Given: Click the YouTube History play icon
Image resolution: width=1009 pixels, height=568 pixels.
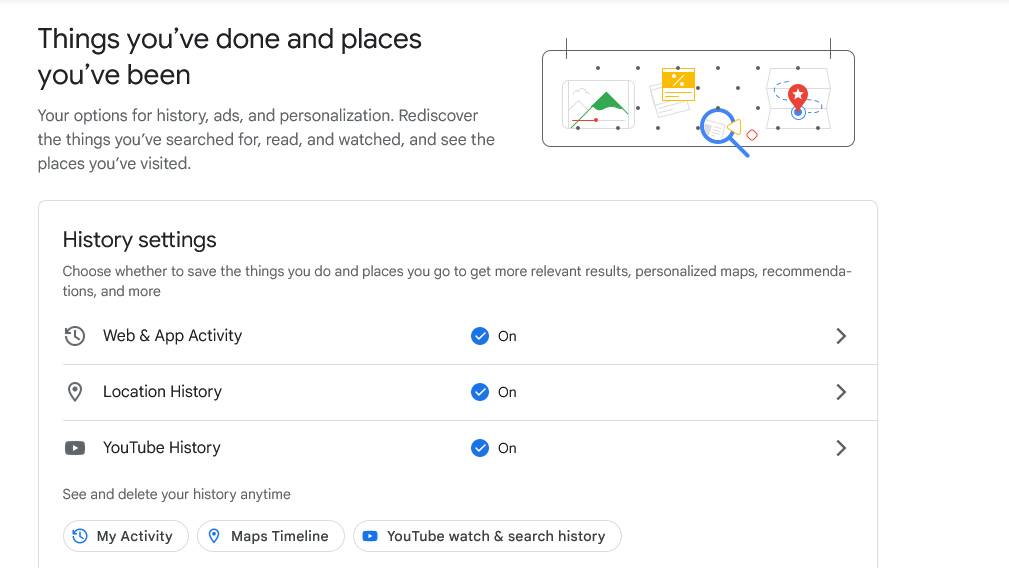Looking at the screenshot, I should 75,448.
